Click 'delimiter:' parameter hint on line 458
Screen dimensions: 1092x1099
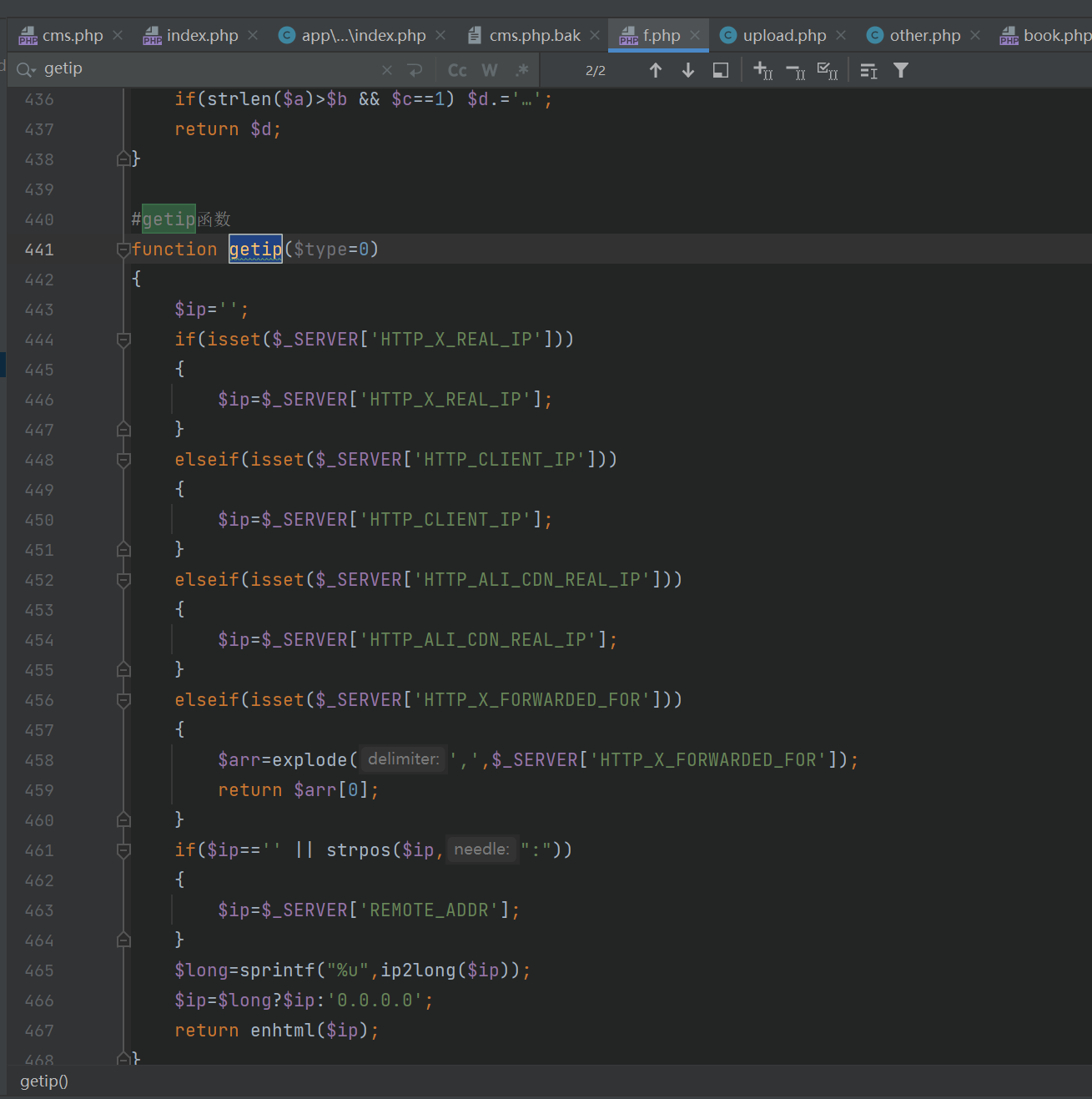tap(404, 759)
